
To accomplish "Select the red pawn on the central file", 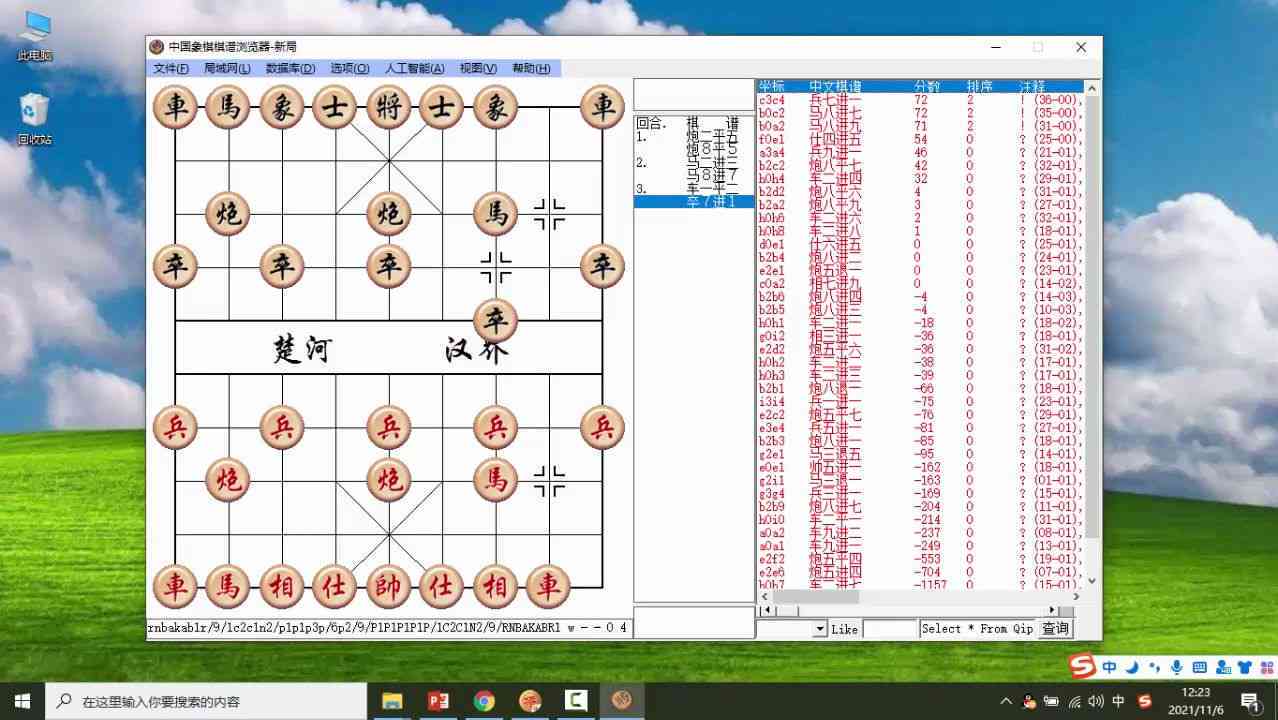I will (x=388, y=427).
